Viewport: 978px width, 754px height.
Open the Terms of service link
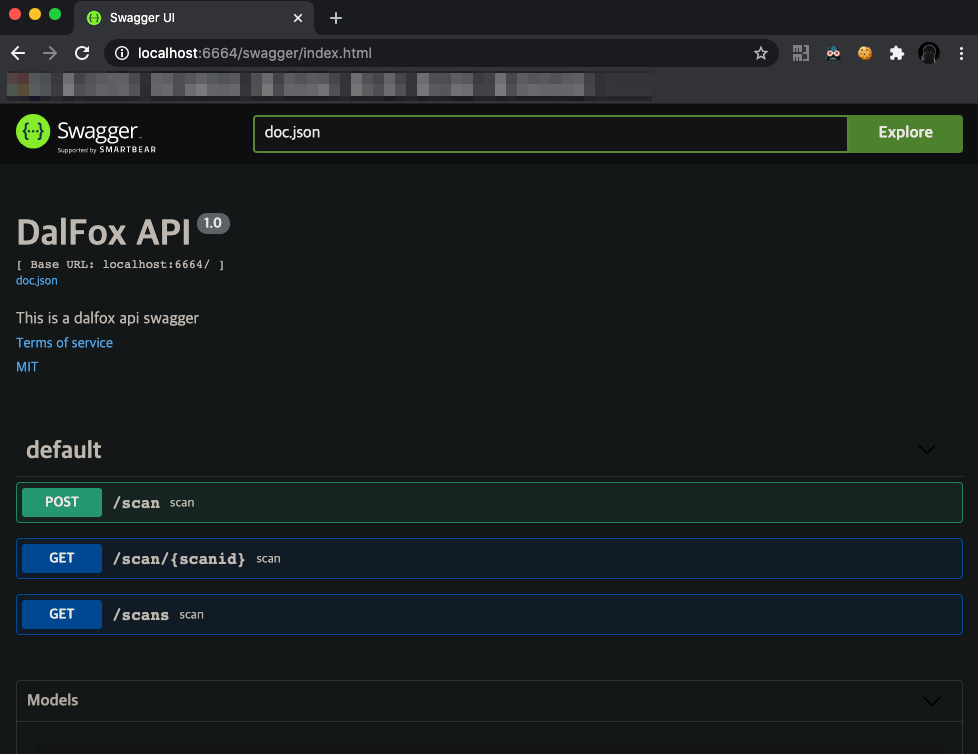coord(64,343)
